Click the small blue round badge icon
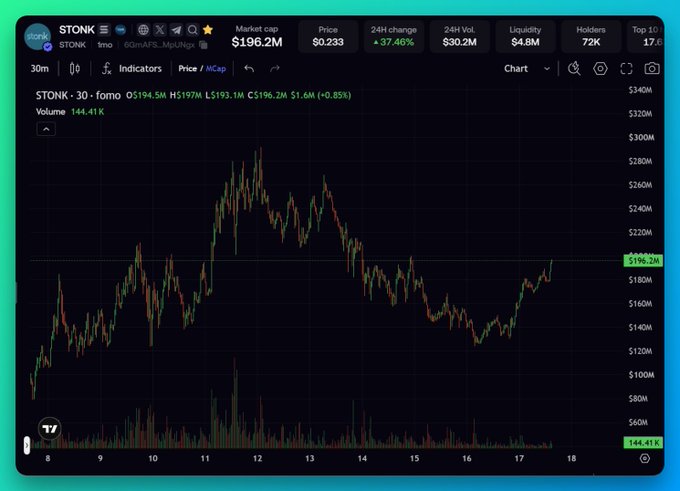The width and height of the screenshot is (680, 491). coord(121,29)
